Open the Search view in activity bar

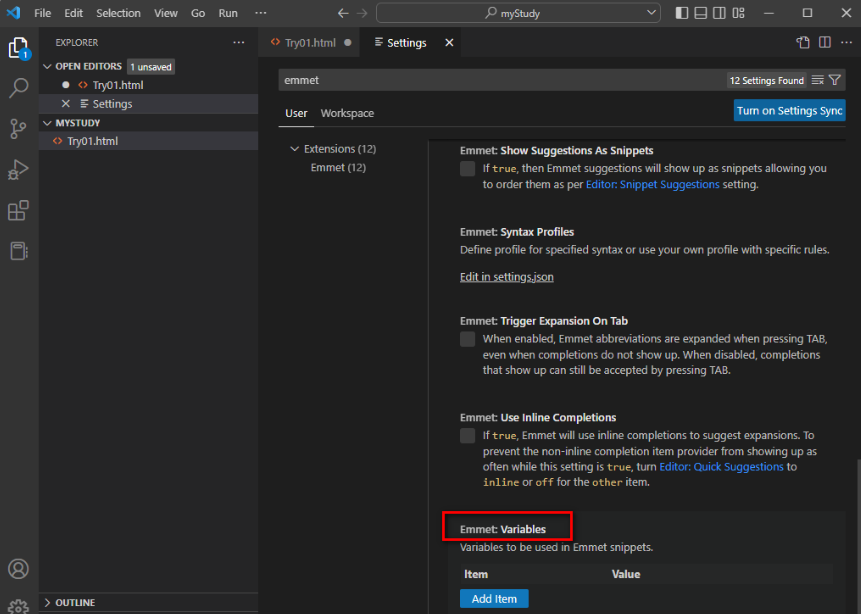click(19, 88)
